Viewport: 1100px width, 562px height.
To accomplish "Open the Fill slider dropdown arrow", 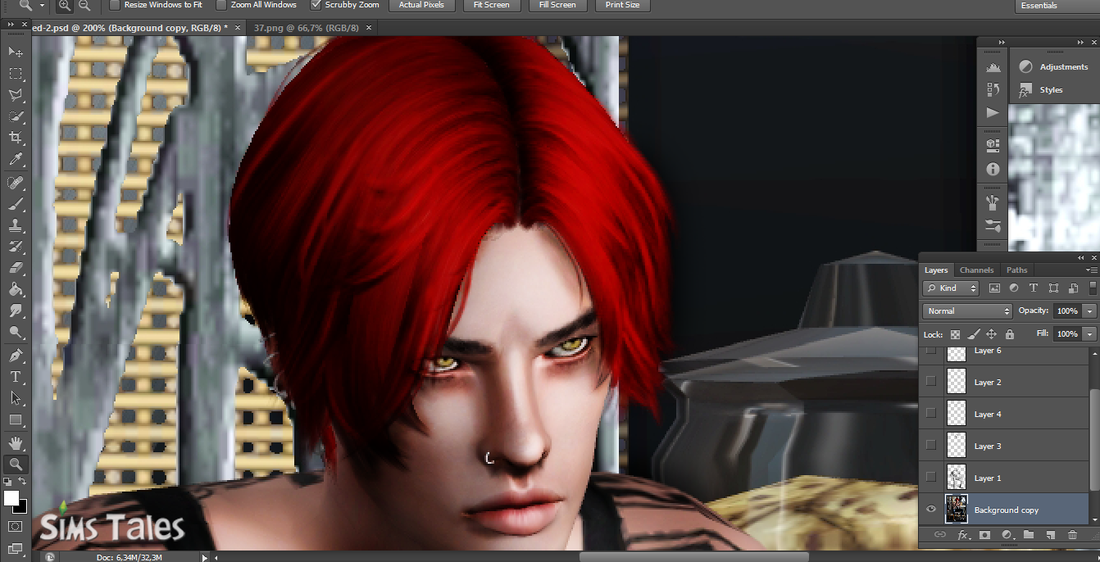I will click(x=1089, y=334).
